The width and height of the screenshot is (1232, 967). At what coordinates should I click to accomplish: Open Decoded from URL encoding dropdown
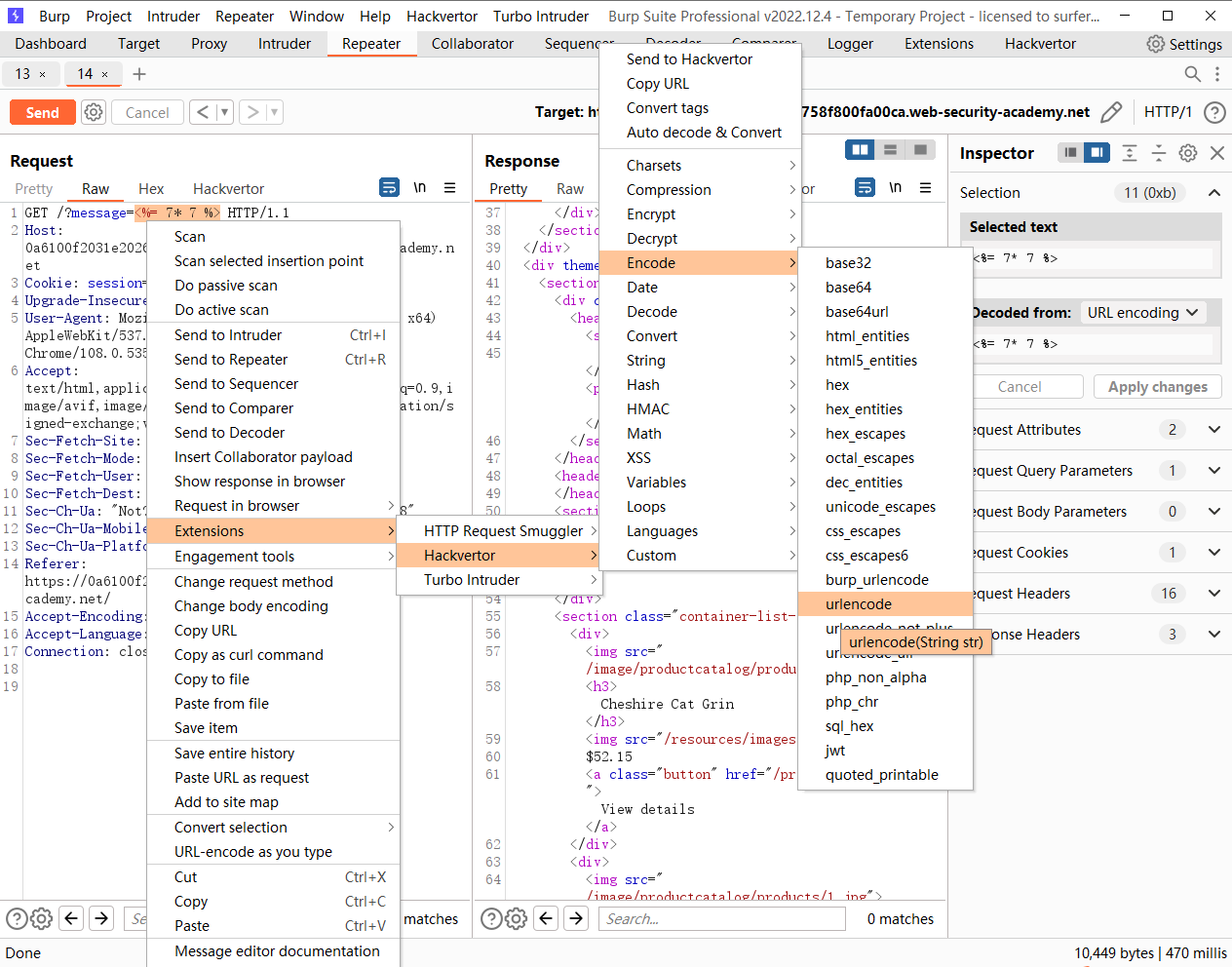(x=1143, y=312)
